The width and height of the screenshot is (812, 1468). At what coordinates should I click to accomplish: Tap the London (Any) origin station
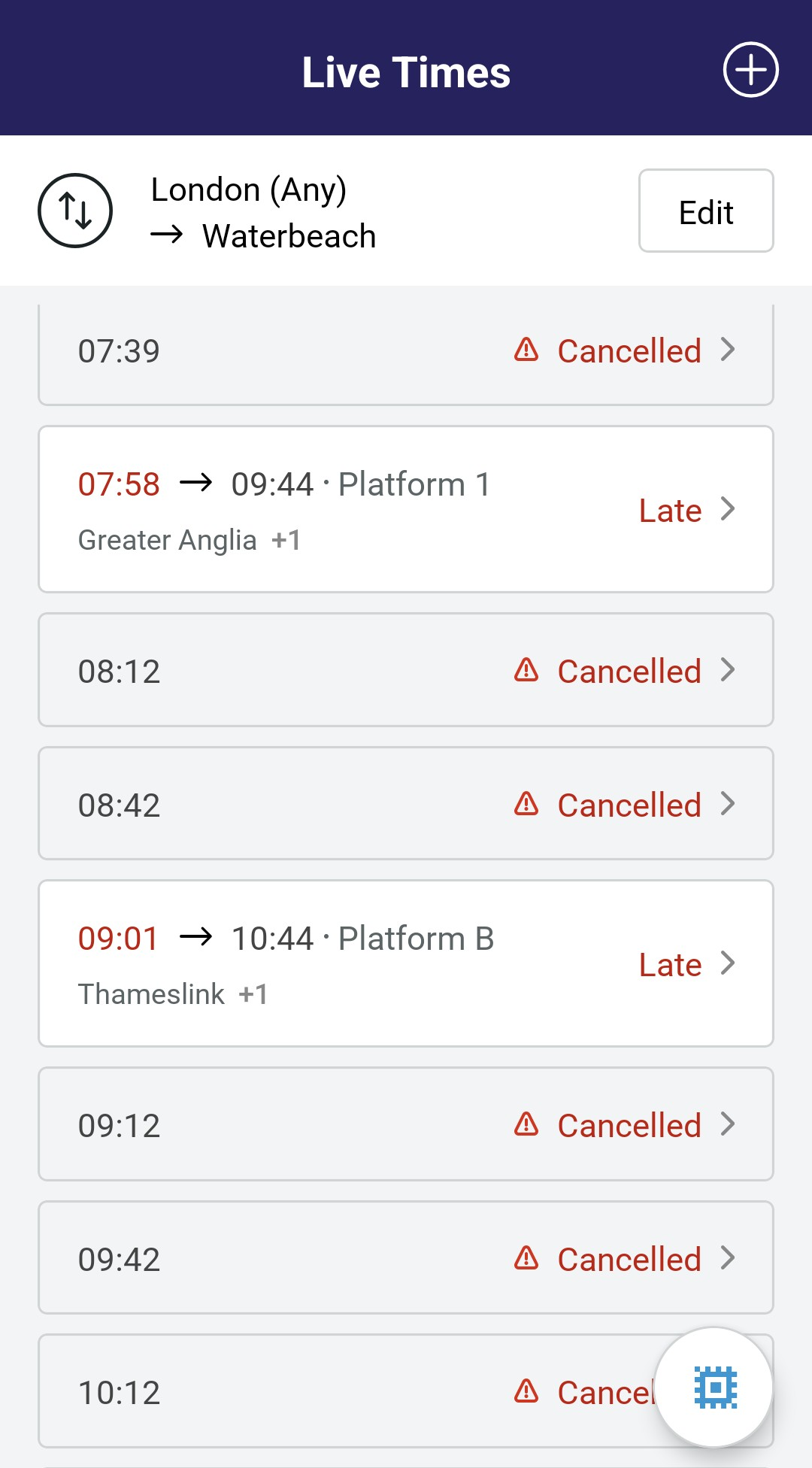coord(248,190)
